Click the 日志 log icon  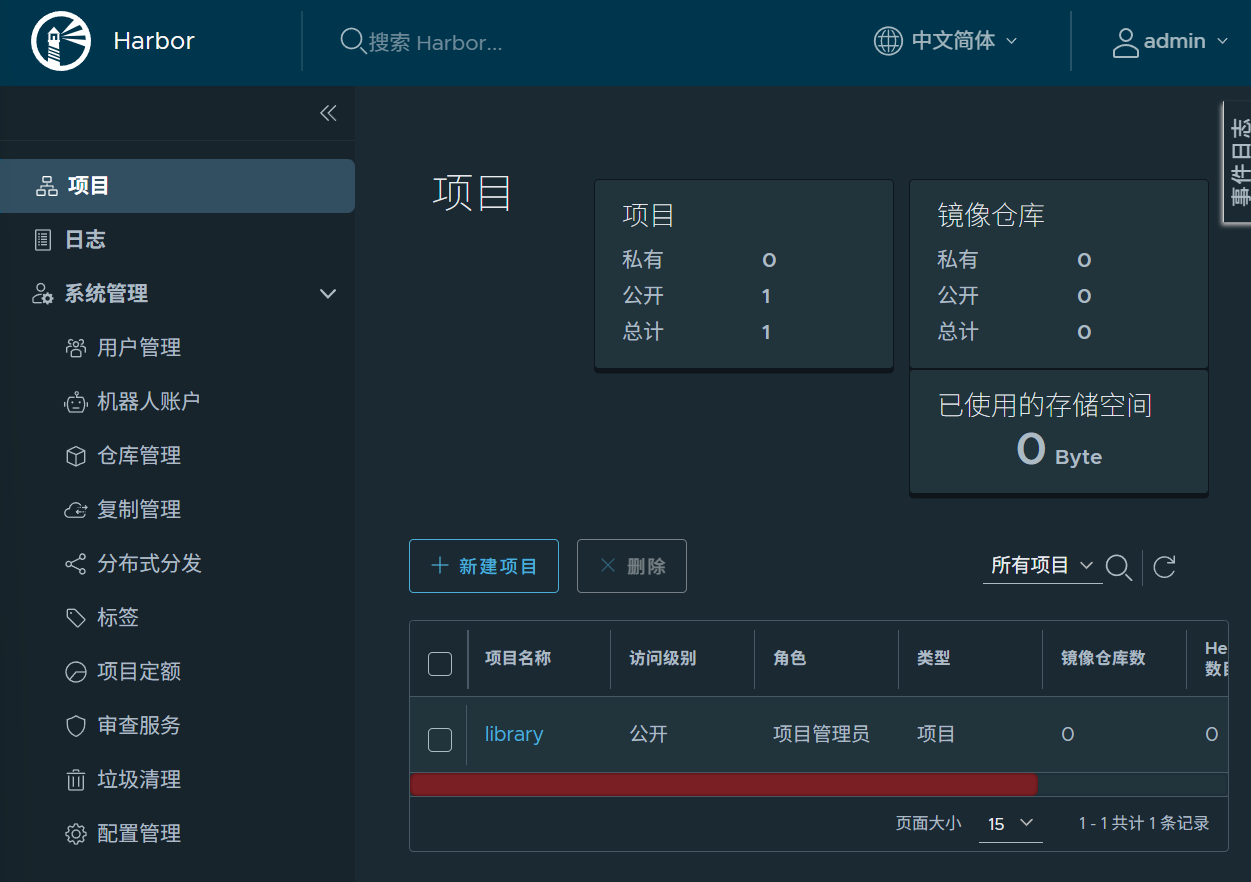pos(43,240)
